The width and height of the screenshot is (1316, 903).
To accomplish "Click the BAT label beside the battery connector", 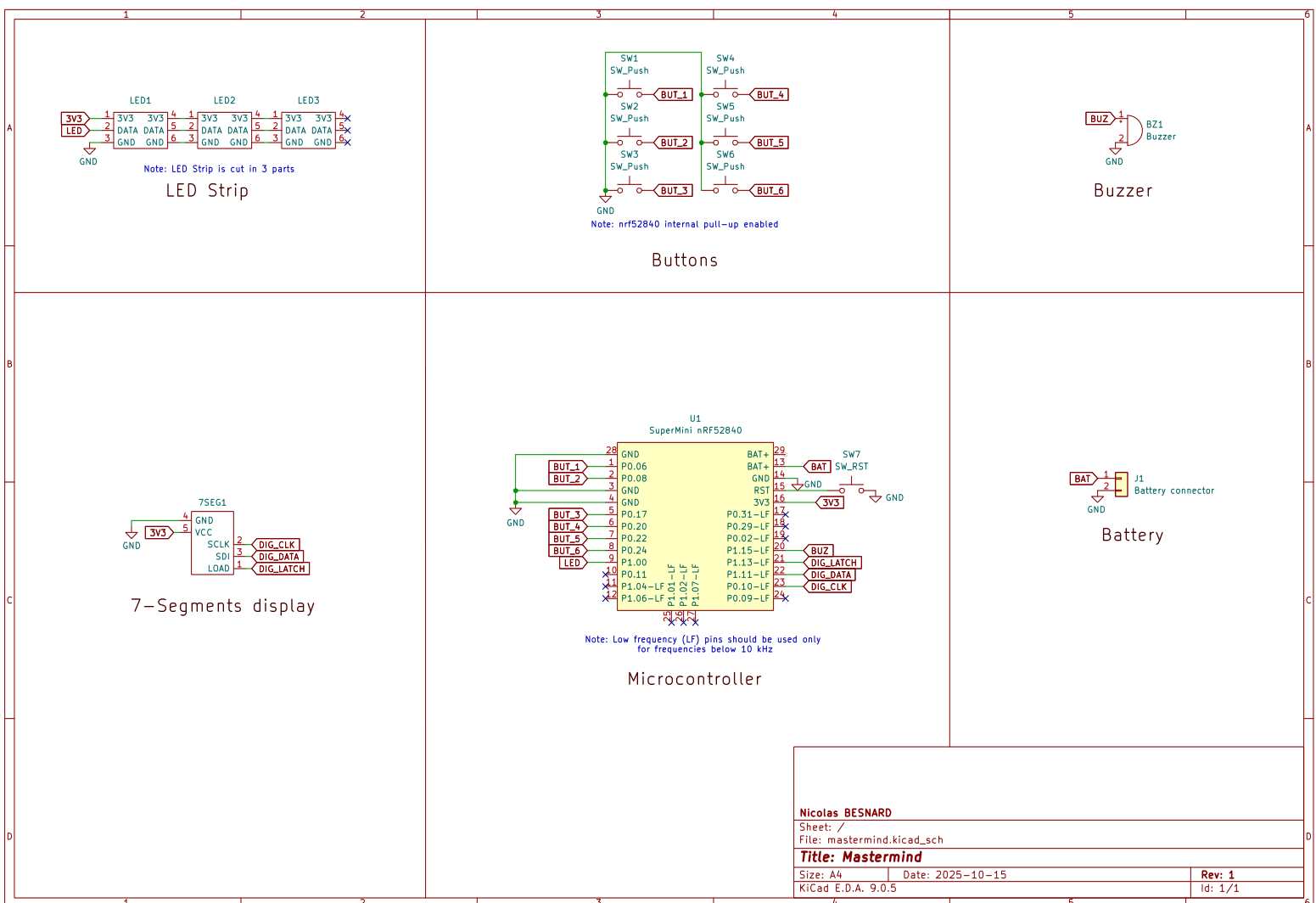I will click(1083, 479).
